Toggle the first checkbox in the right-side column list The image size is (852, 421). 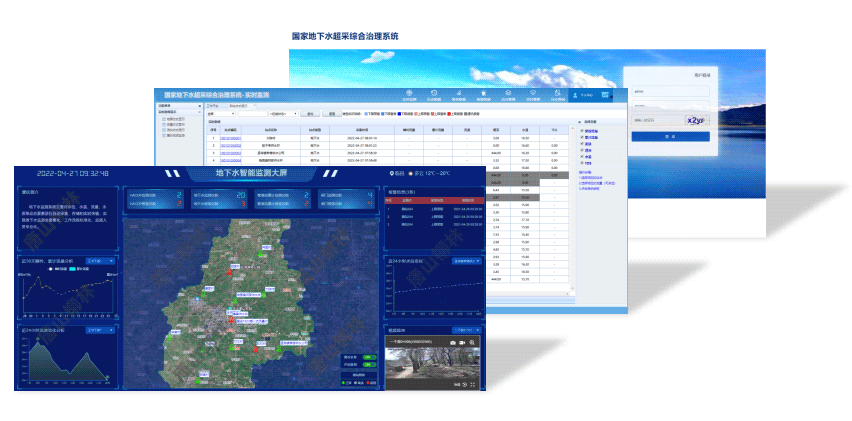point(581,131)
